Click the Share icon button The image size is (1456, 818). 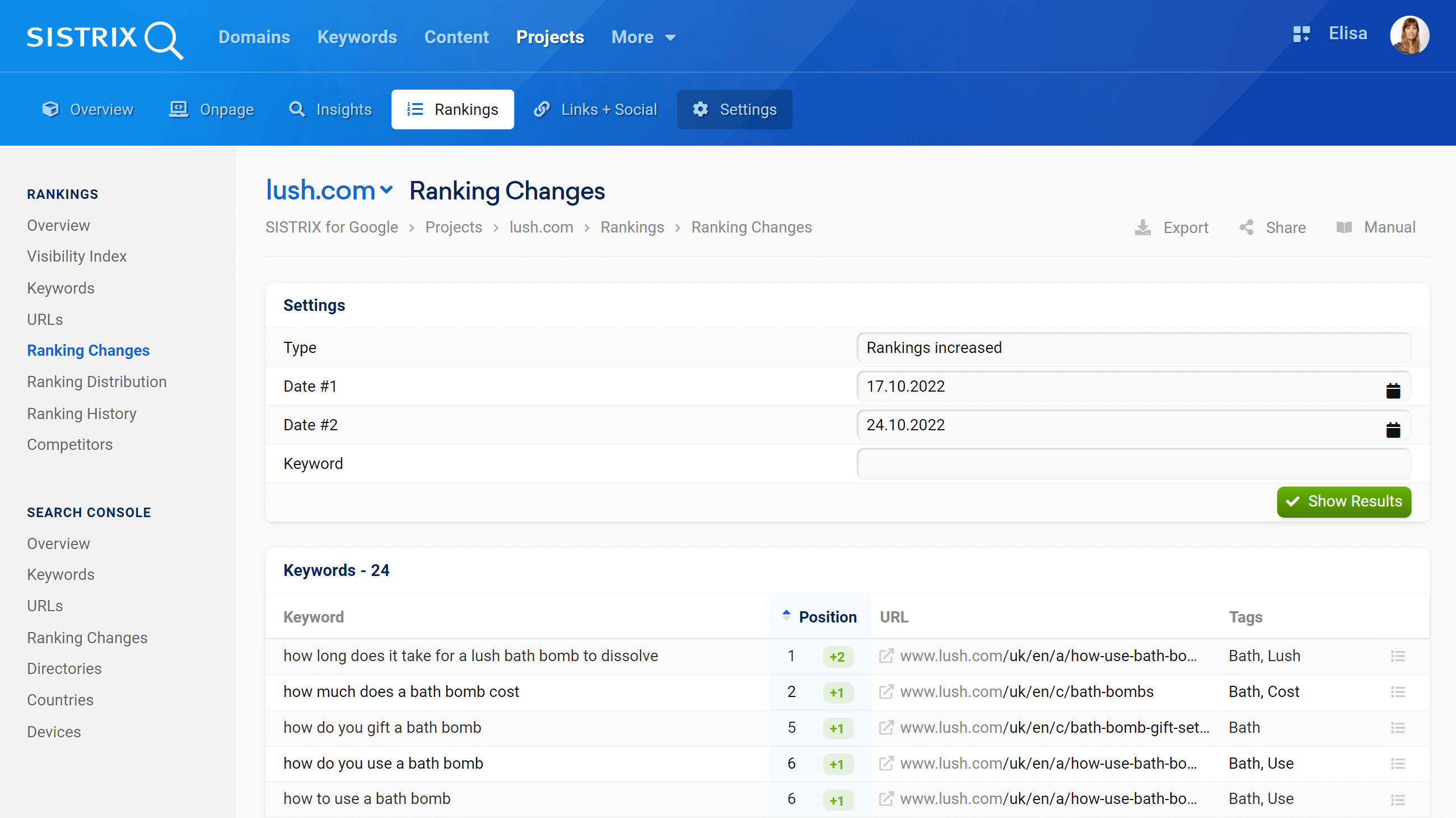click(1246, 227)
